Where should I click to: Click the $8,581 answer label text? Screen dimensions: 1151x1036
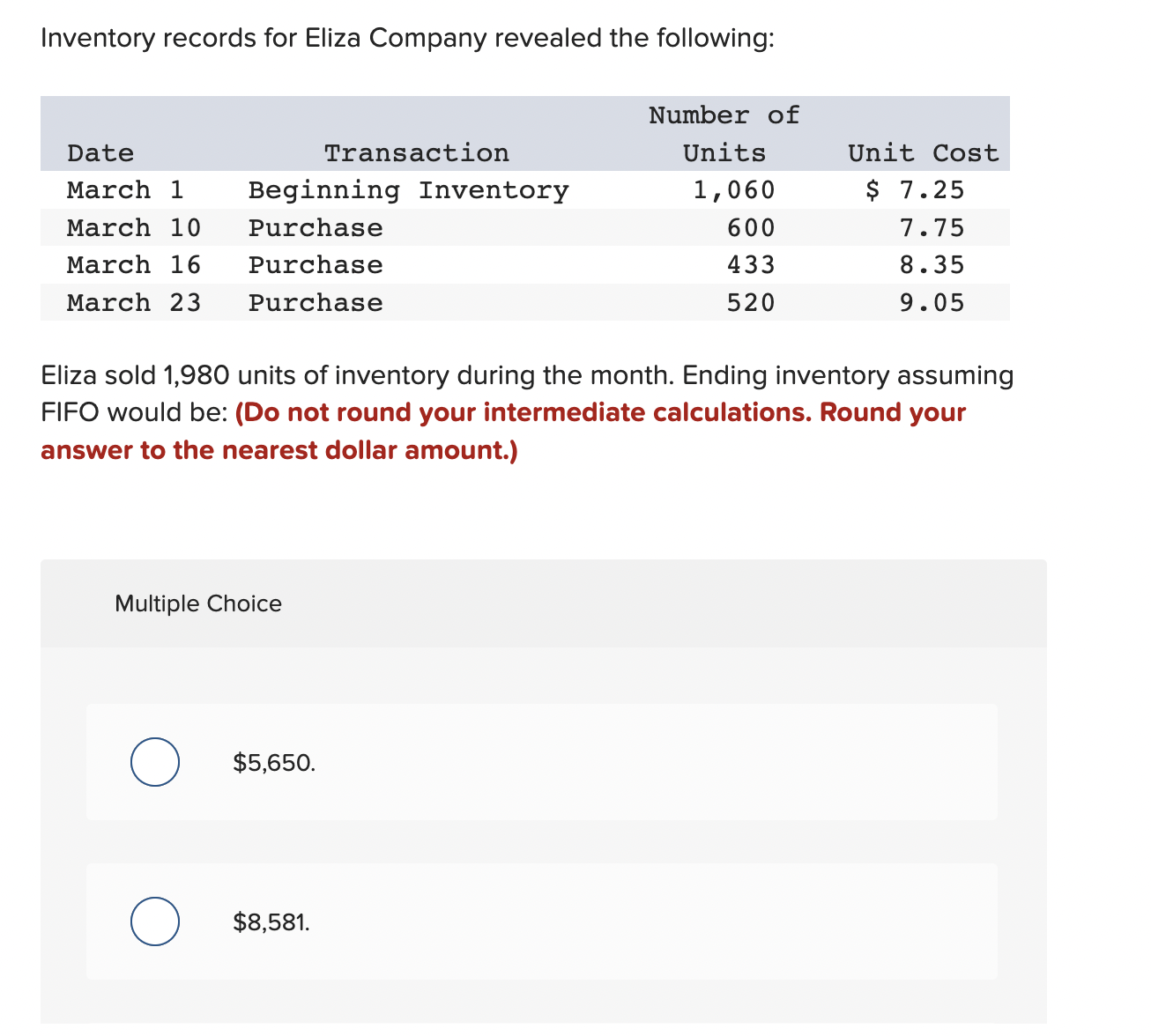271,921
